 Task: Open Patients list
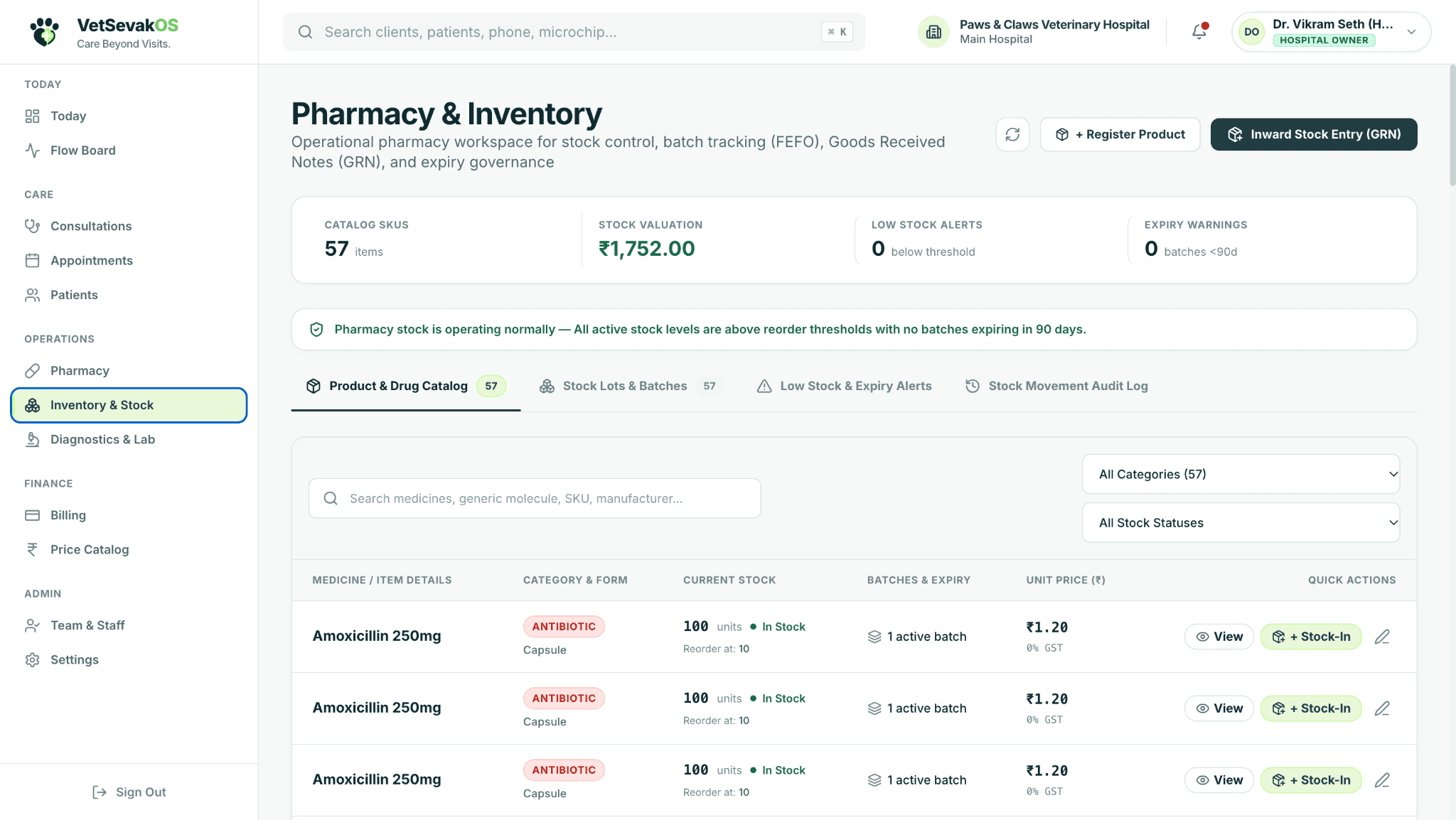tap(129, 295)
